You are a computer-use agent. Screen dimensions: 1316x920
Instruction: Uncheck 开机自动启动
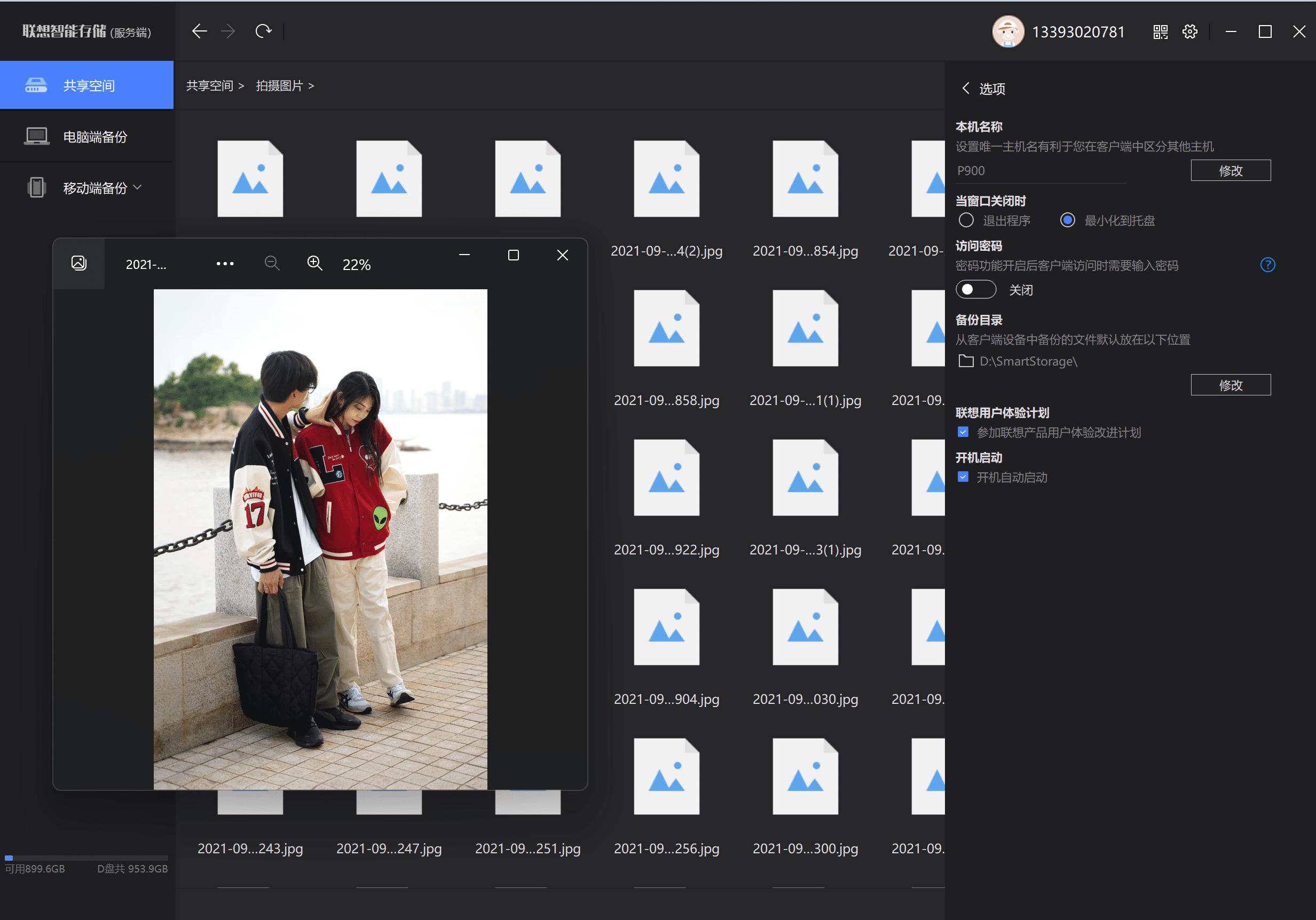pyautogui.click(x=963, y=477)
